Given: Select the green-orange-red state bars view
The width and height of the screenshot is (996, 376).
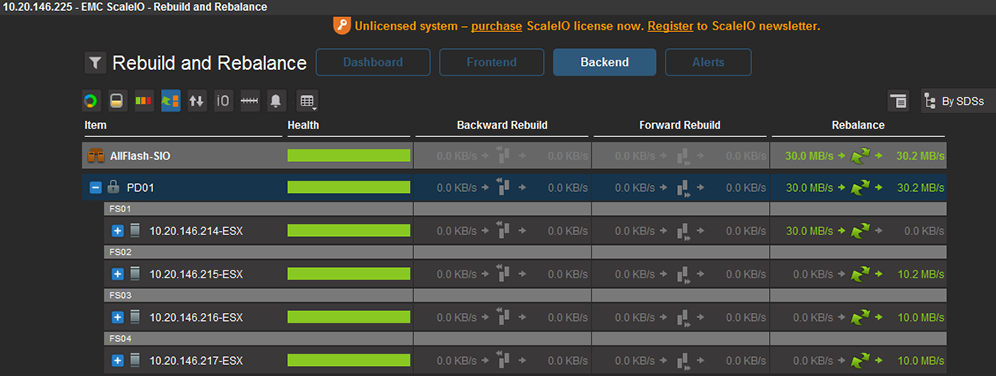Looking at the screenshot, I should [144, 100].
